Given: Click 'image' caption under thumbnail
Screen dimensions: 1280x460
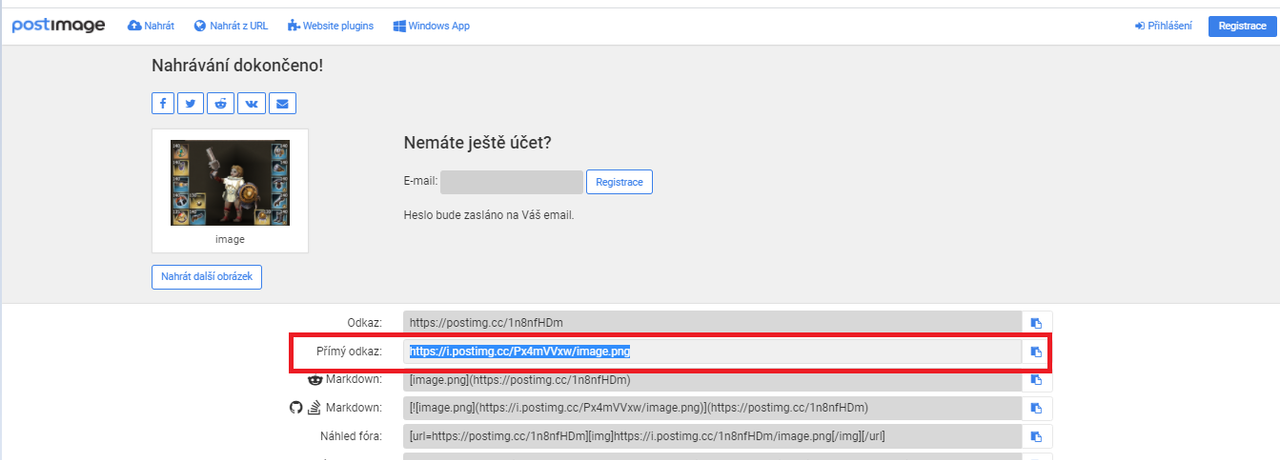Looking at the screenshot, I should 230,240.
